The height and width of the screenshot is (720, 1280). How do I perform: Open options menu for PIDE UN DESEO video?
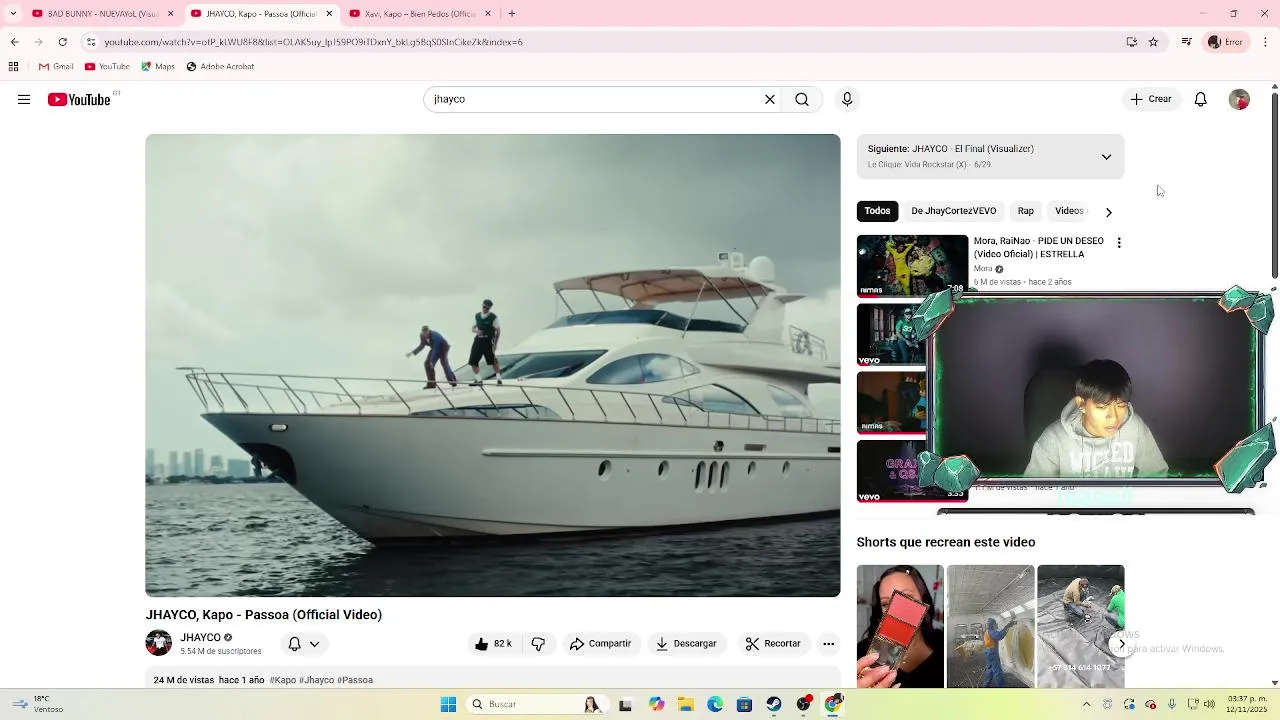(1119, 242)
